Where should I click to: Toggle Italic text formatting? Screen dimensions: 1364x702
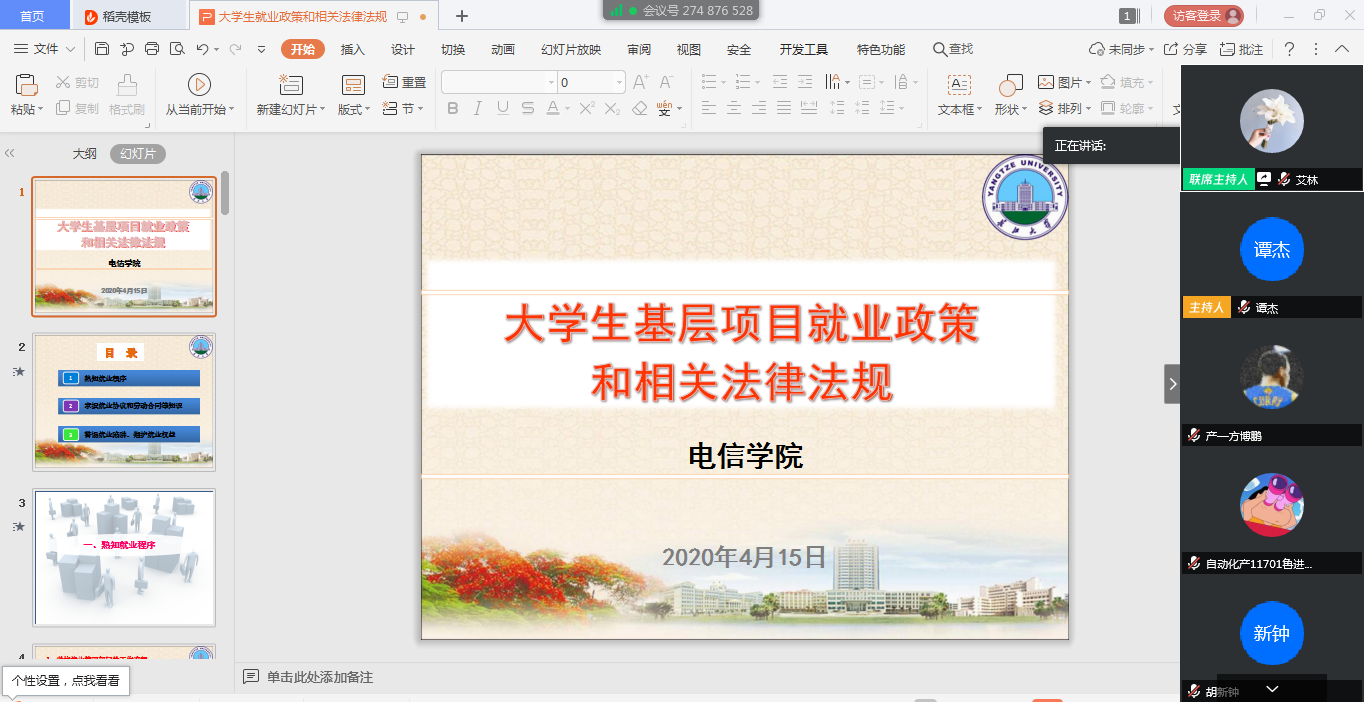(477, 108)
